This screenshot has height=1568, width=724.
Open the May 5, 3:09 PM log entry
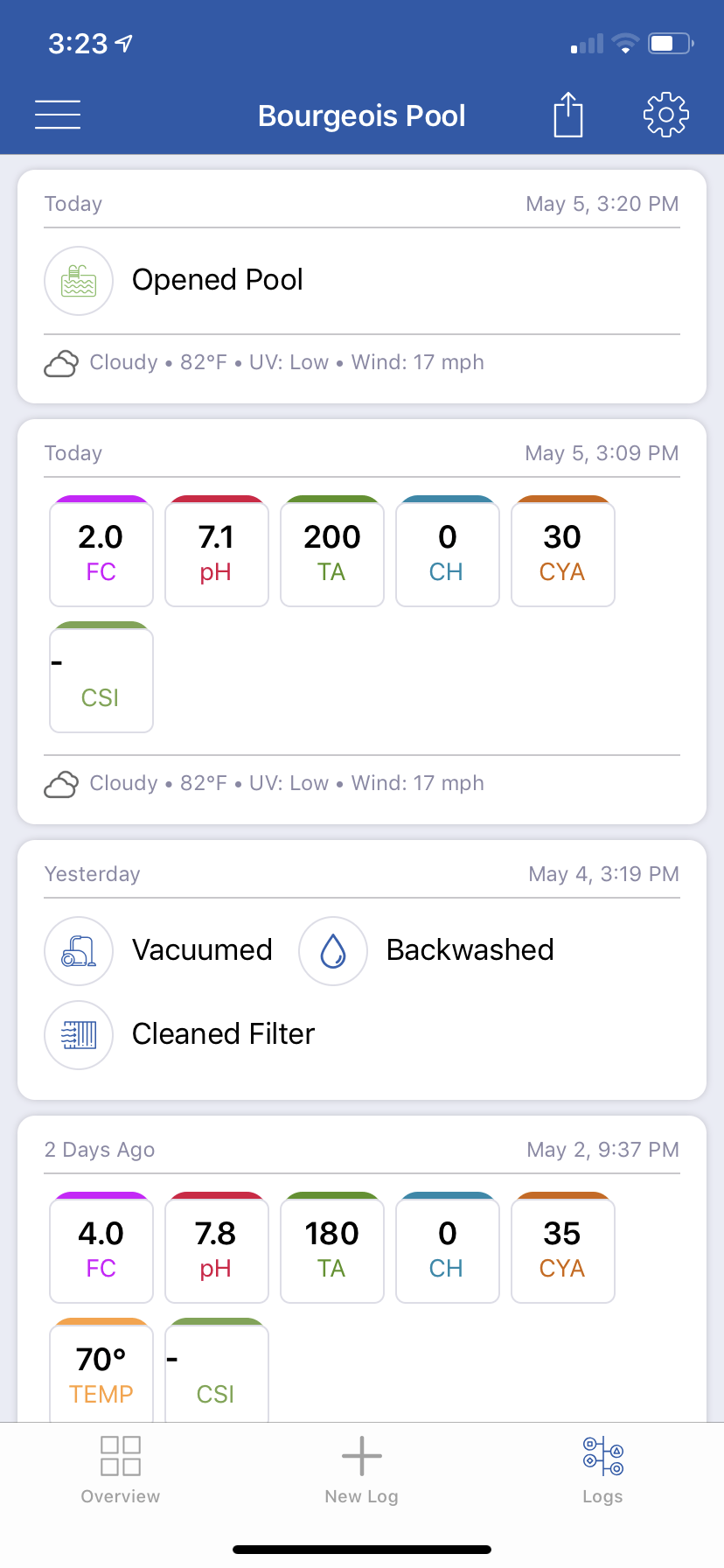362,621
